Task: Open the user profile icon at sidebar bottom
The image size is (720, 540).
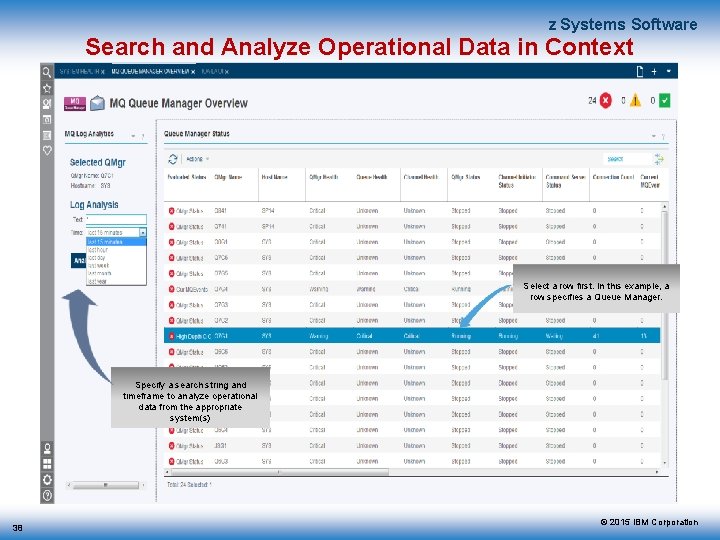Action: pos(47,448)
